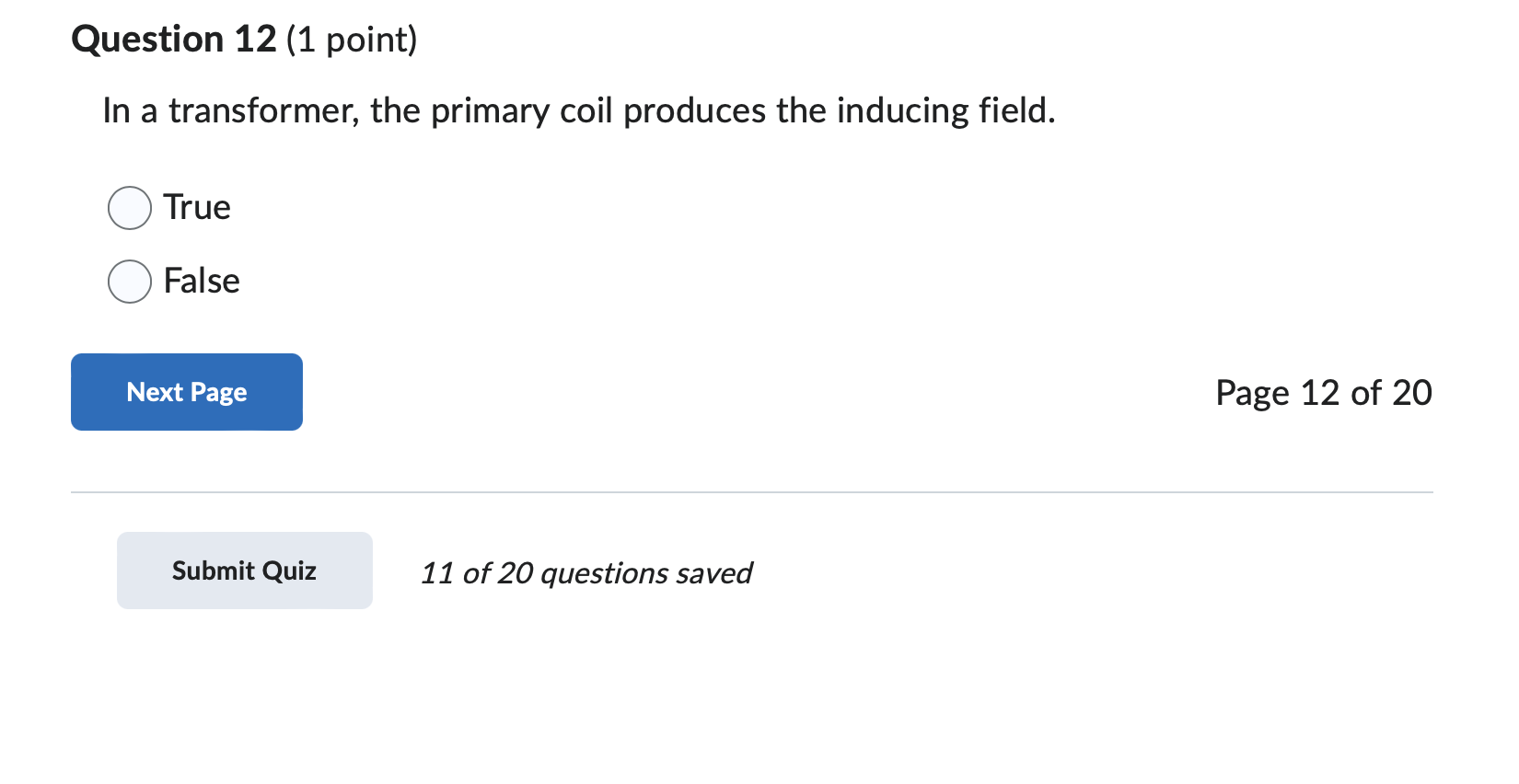Select the True radio button
This screenshot has height=784, width=1519.
pos(129,208)
